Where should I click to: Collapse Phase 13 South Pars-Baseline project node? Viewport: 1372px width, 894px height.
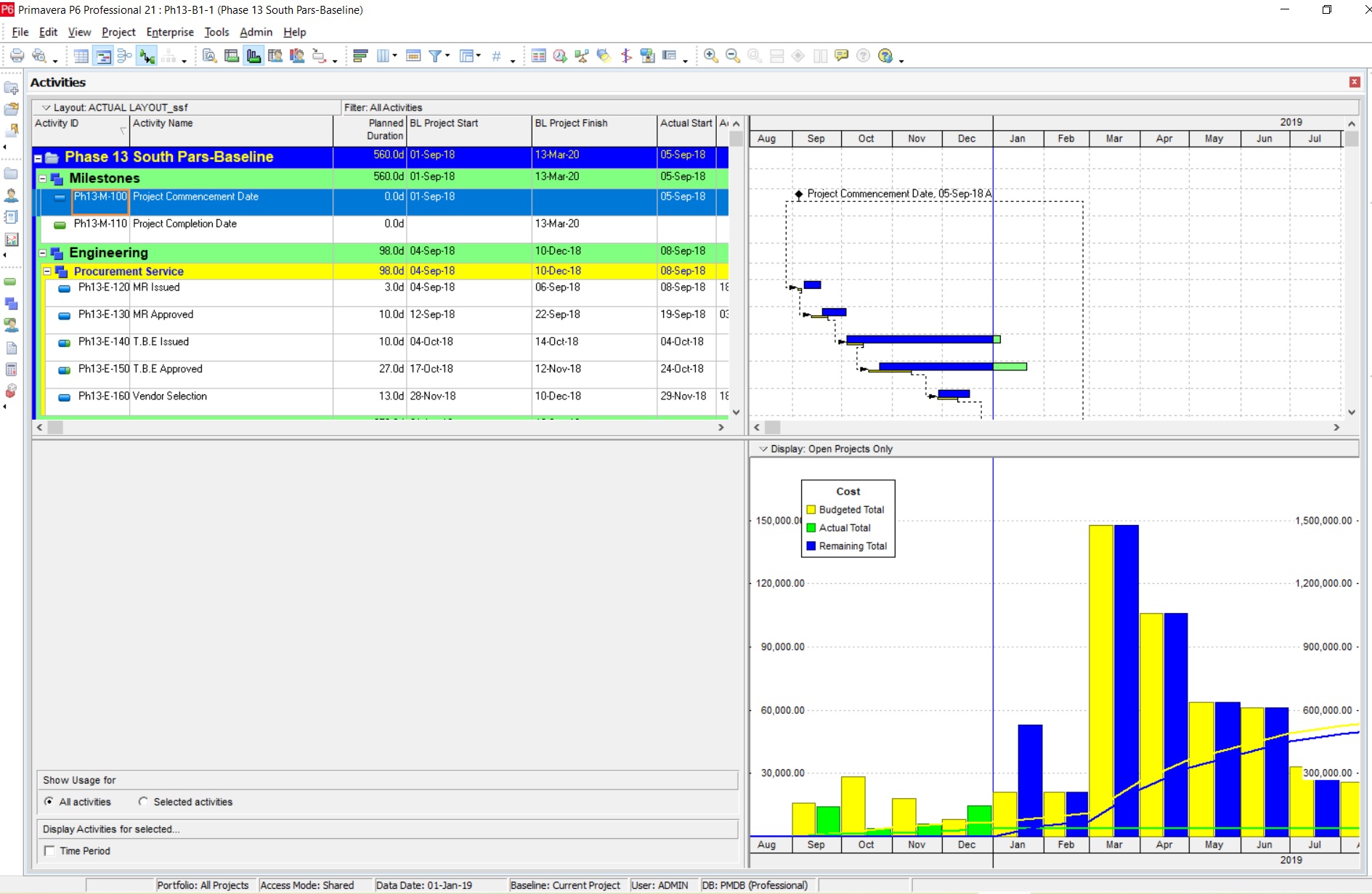coord(38,158)
